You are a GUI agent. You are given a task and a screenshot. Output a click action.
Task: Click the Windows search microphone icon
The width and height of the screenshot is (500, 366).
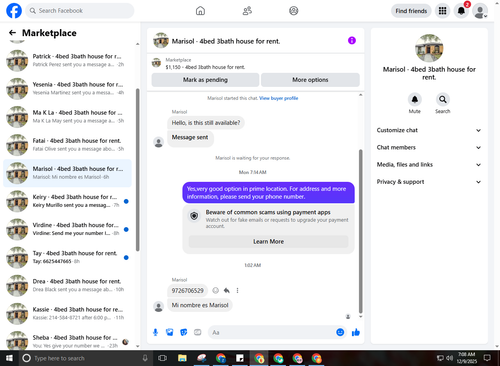pyautogui.click(x=145, y=358)
